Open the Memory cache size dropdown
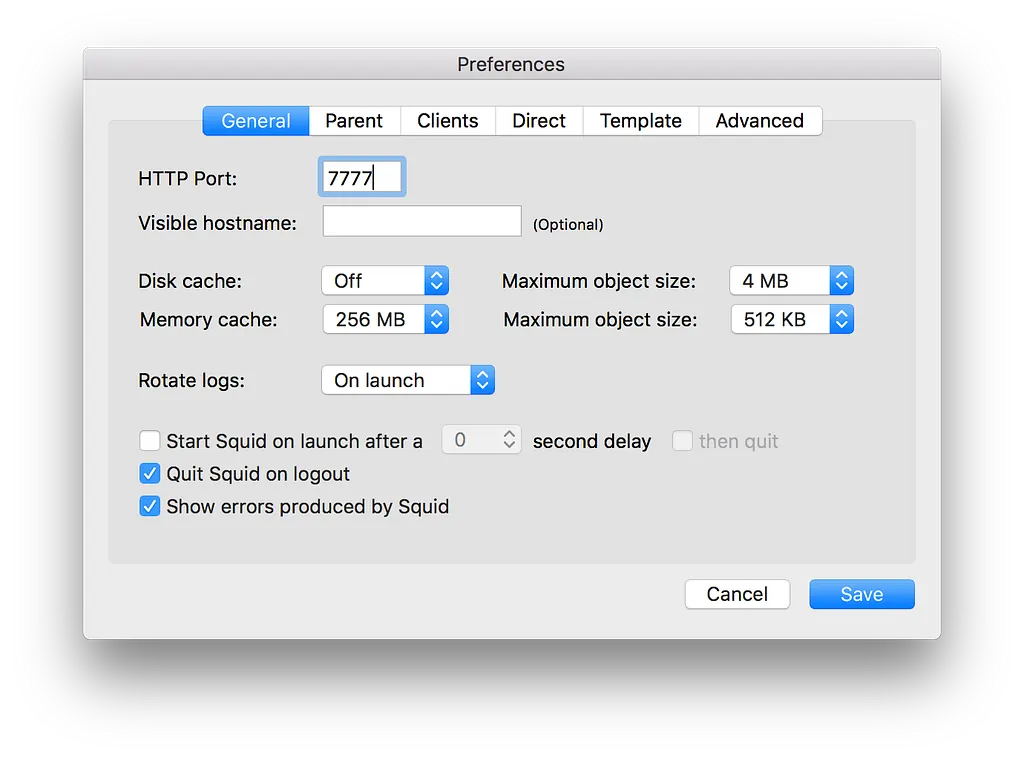1024x758 pixels. coord(385,319)
